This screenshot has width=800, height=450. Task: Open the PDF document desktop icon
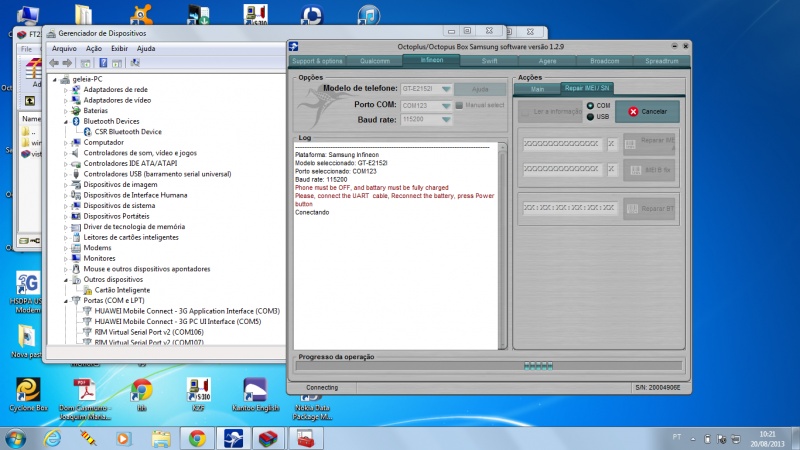[x=85, y=399]
